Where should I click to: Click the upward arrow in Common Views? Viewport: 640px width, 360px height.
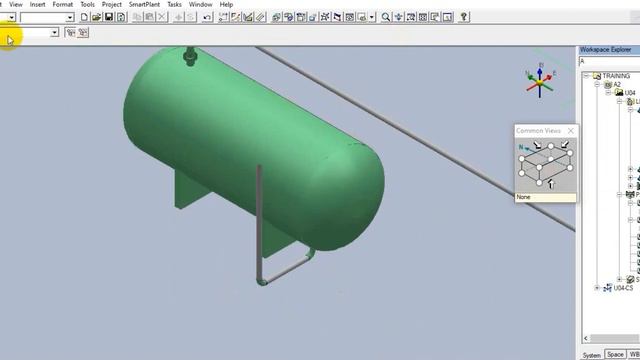tap(551, 184)
